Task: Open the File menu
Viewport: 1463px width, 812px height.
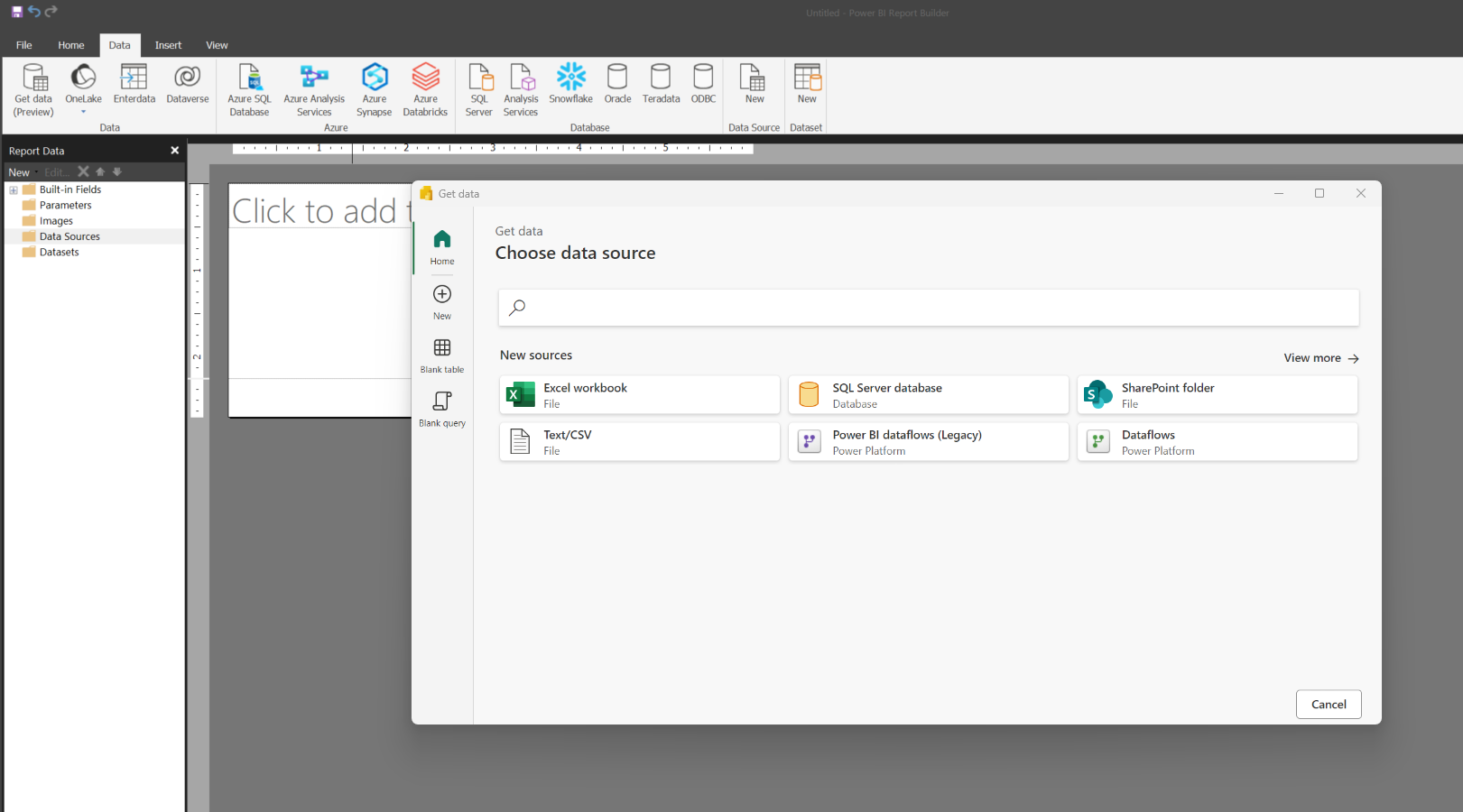Action: [x=24, y=45]
